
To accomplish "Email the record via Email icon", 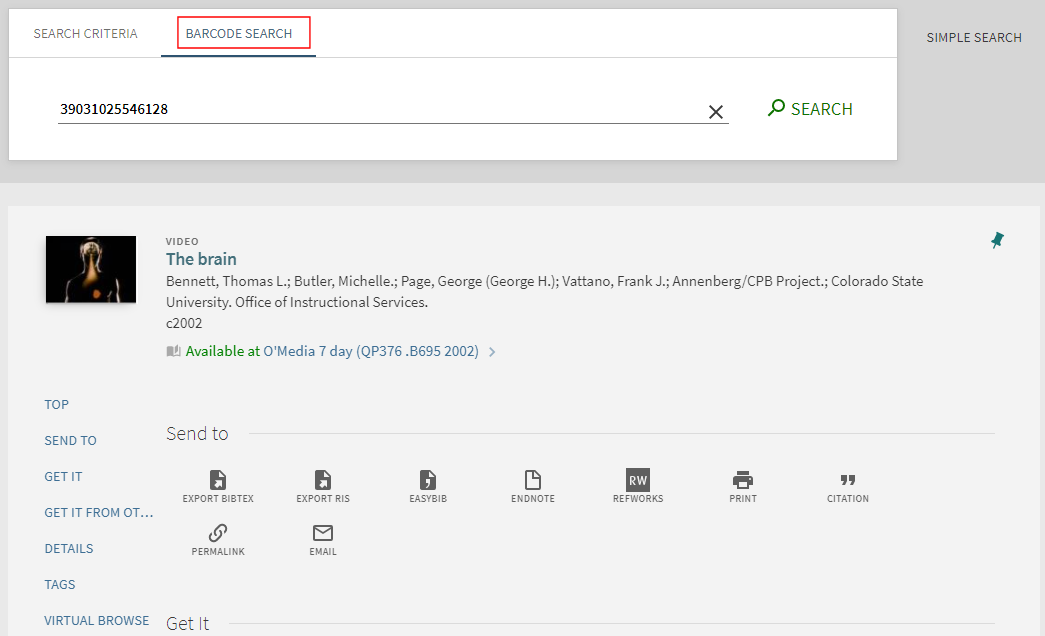I will point(323,534).
